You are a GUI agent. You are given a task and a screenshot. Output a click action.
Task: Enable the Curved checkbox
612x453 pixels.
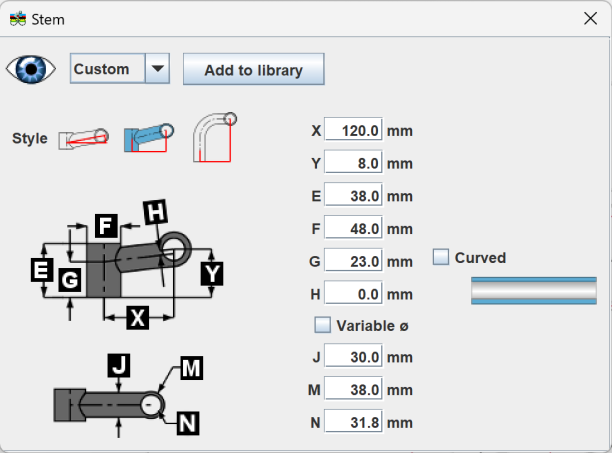click(x=441, y=257)
